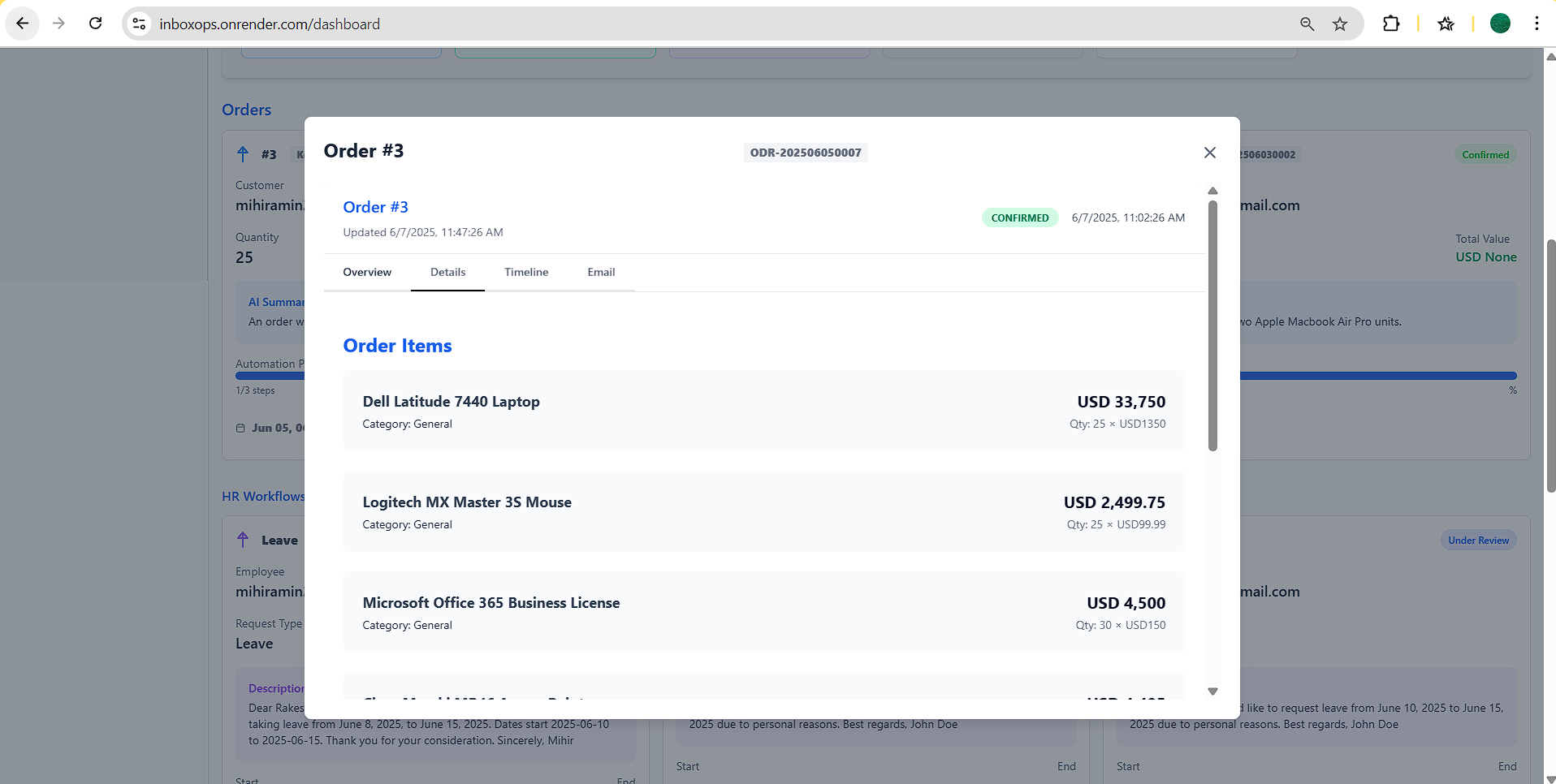Viewport: 1556px width, 784px height.
Task: Click the browser back arrow
Action: (22, 24)
